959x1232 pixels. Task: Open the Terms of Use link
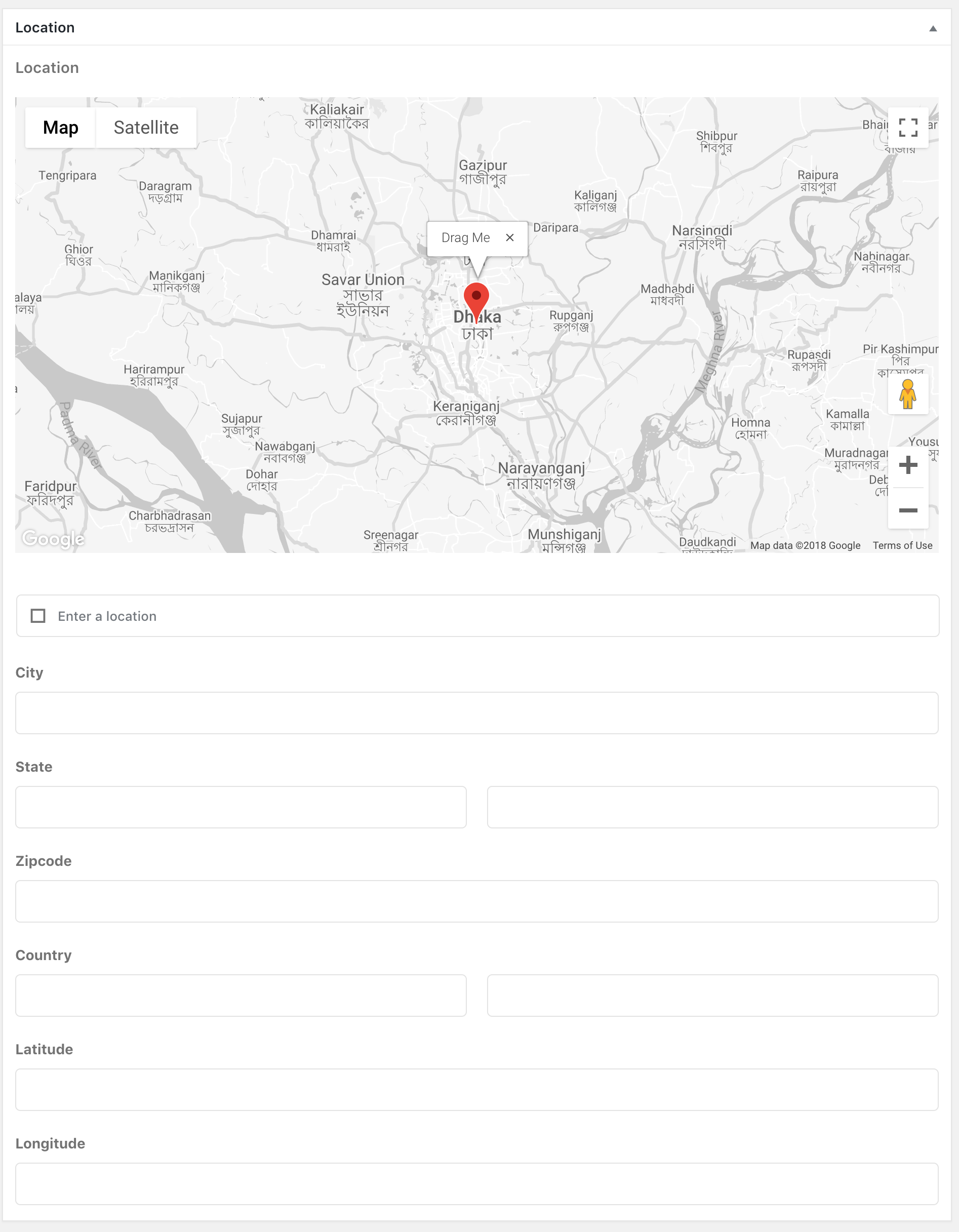[902, 545]
